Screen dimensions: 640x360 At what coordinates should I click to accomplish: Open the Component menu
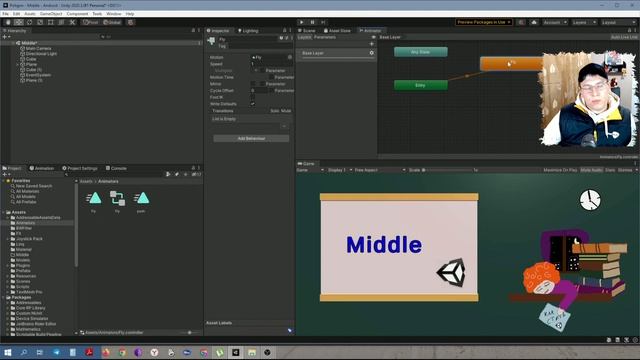tap(77, 14)
